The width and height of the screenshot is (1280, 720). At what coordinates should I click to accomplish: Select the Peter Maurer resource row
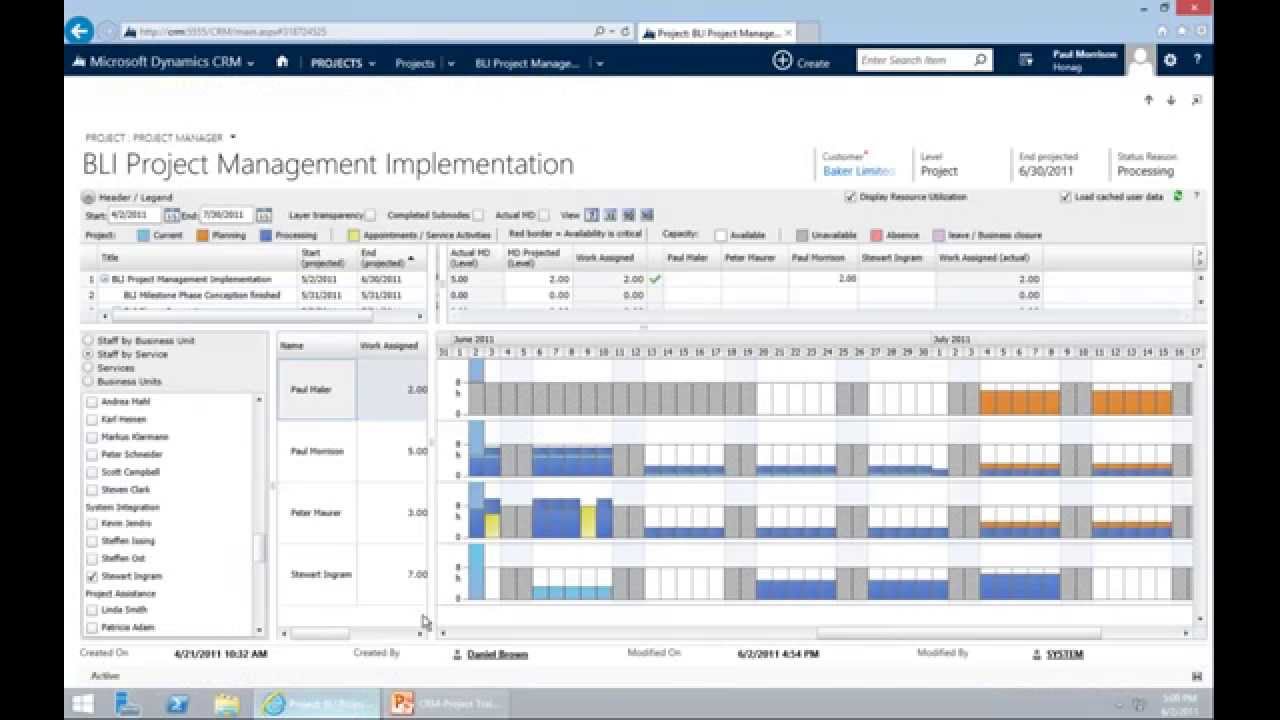[352, 513]
